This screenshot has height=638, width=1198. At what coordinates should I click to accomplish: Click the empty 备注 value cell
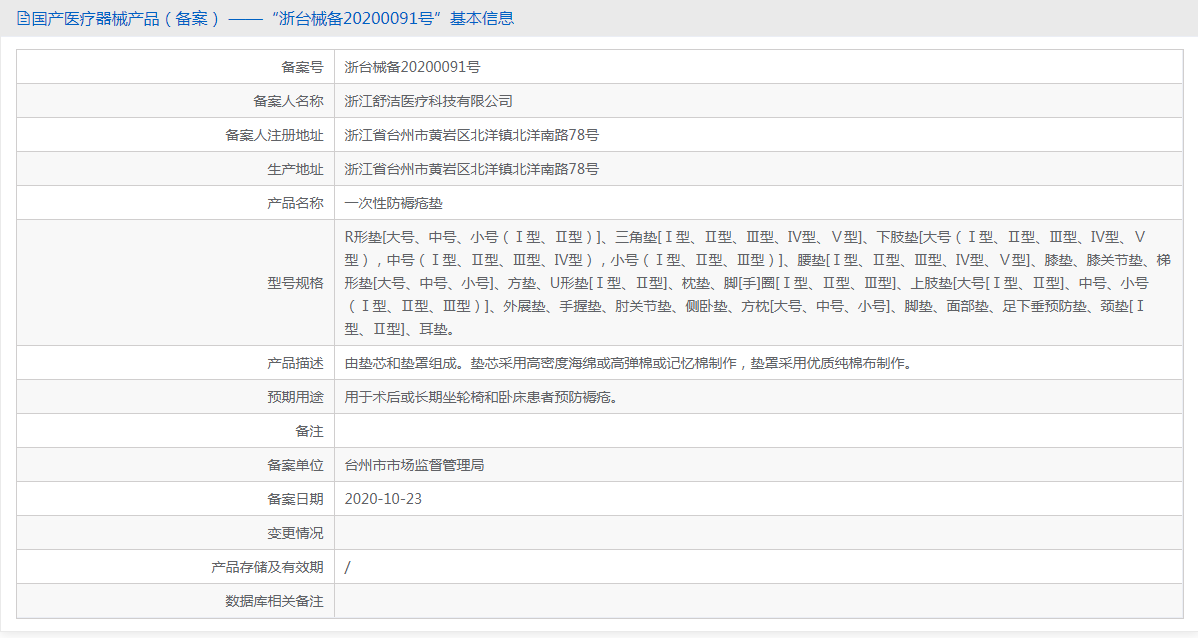tap(758, 431)
